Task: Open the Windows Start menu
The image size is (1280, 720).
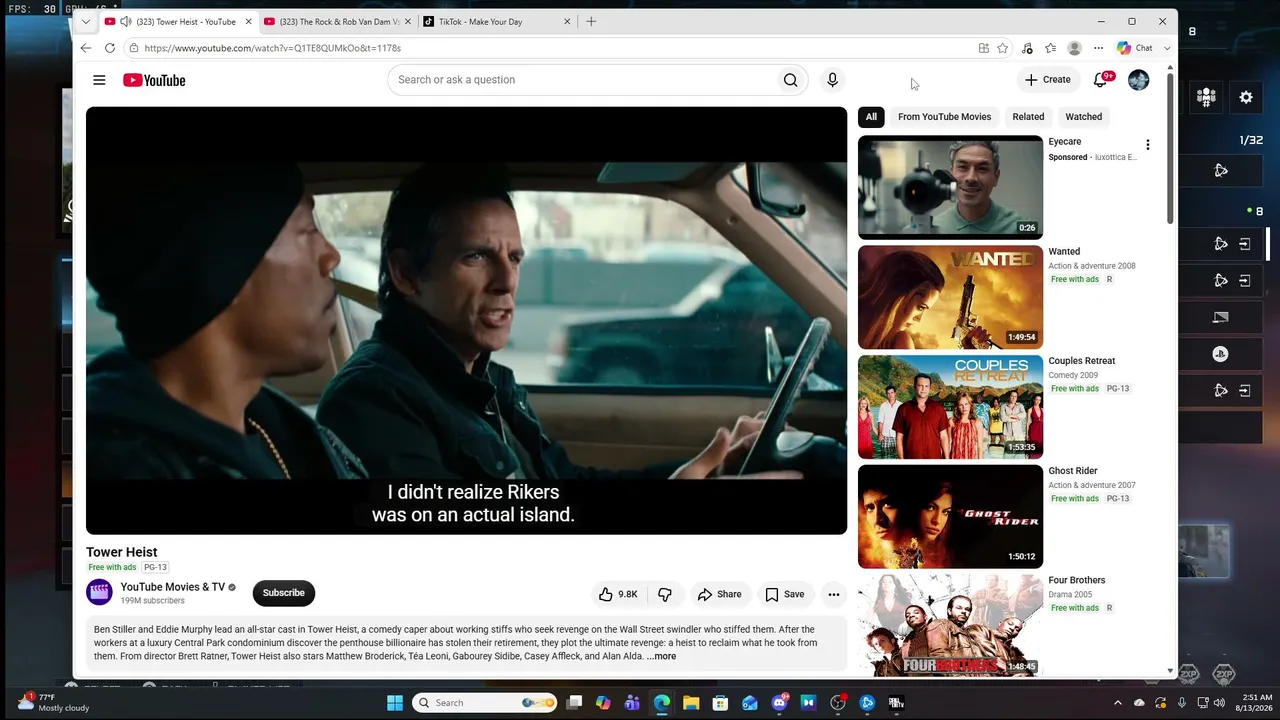Action: click(395, 703)
